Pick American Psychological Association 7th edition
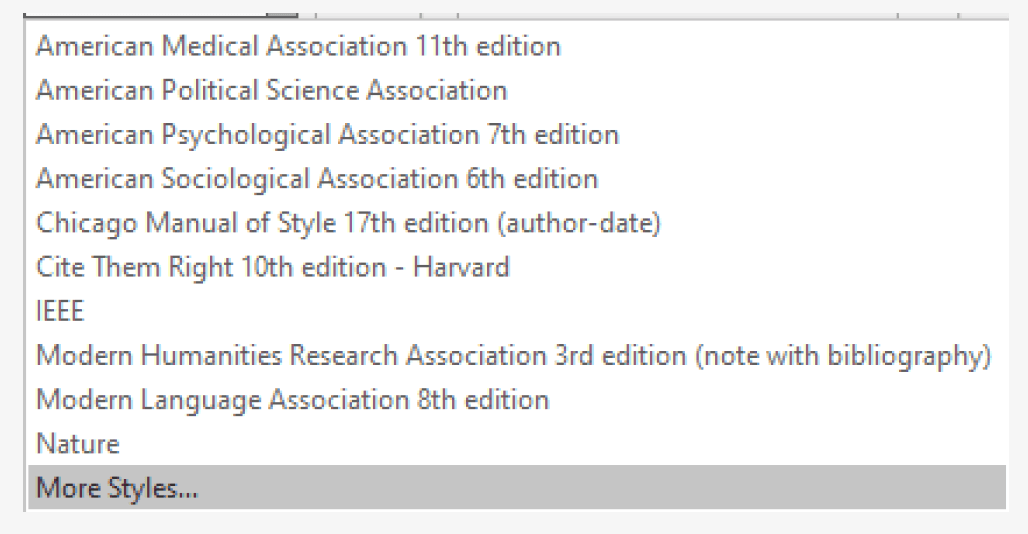1028x534 pixels. (327, 134)
